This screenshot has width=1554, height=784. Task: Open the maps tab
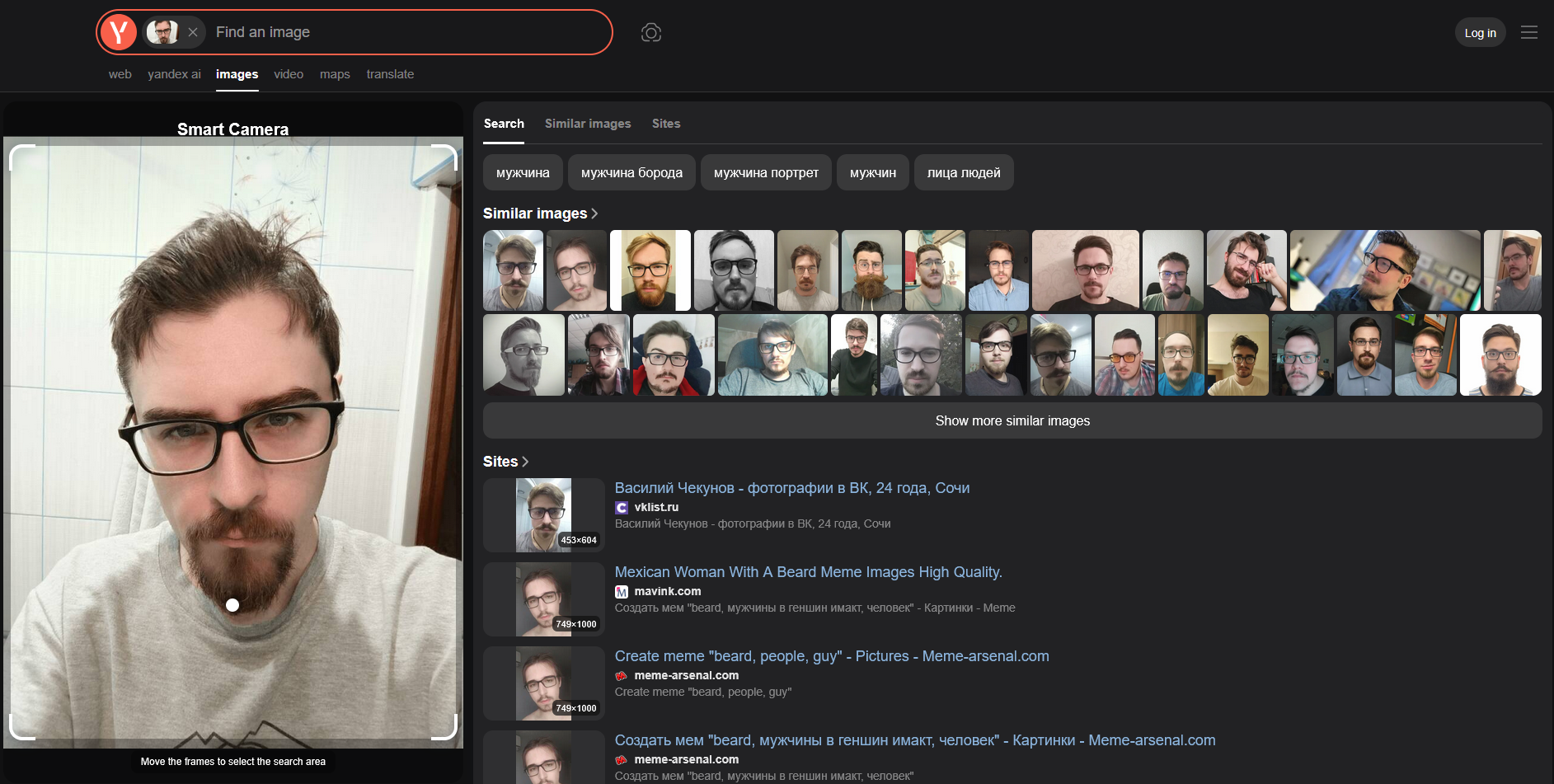(x=335, y=74)
